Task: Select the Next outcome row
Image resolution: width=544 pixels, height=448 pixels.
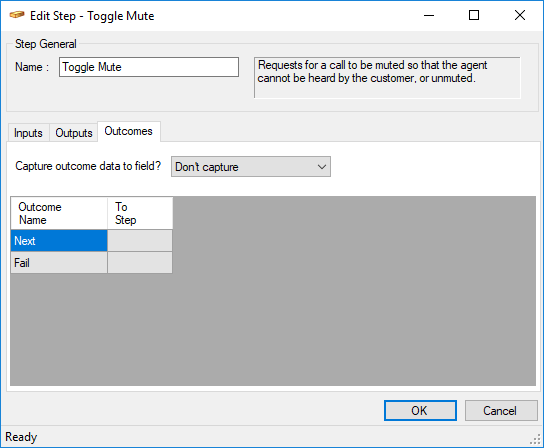Action: (59, 240)
